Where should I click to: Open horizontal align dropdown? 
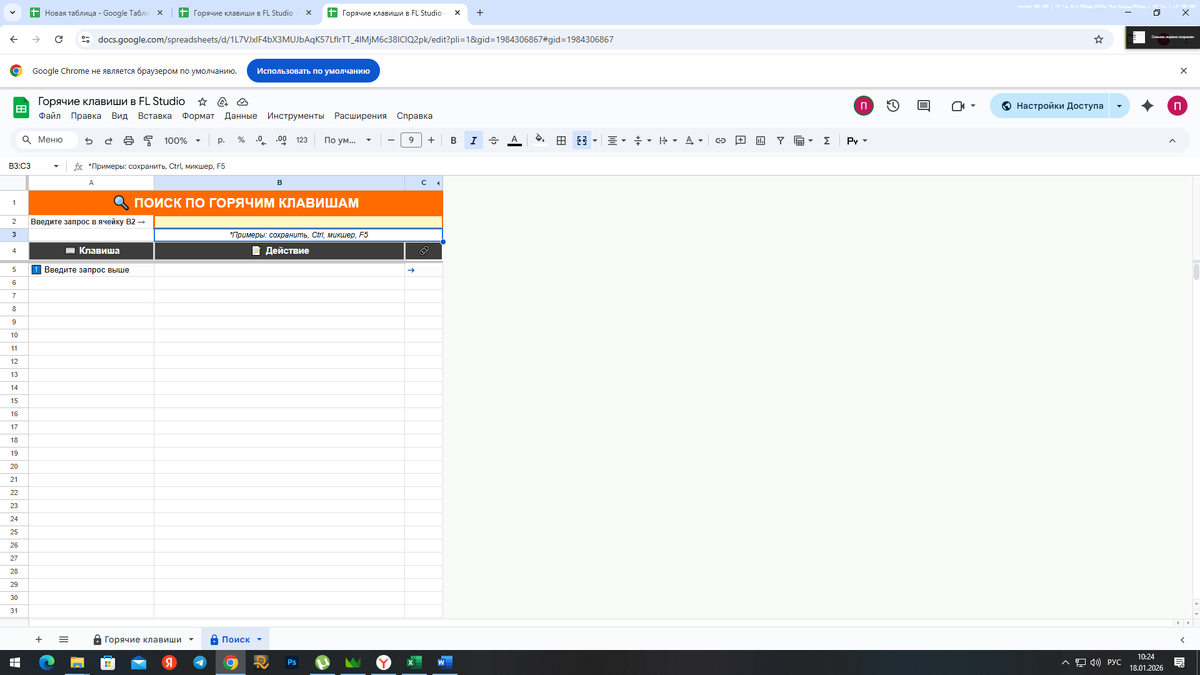[615, 140]
